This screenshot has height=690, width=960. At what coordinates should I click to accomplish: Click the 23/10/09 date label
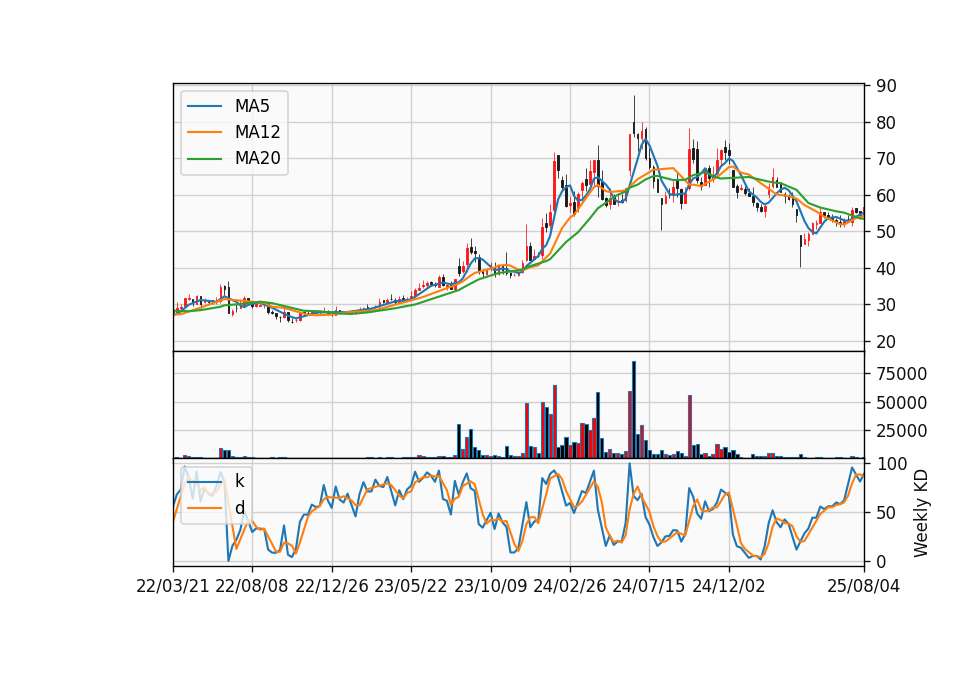click(x=490, y=586)
